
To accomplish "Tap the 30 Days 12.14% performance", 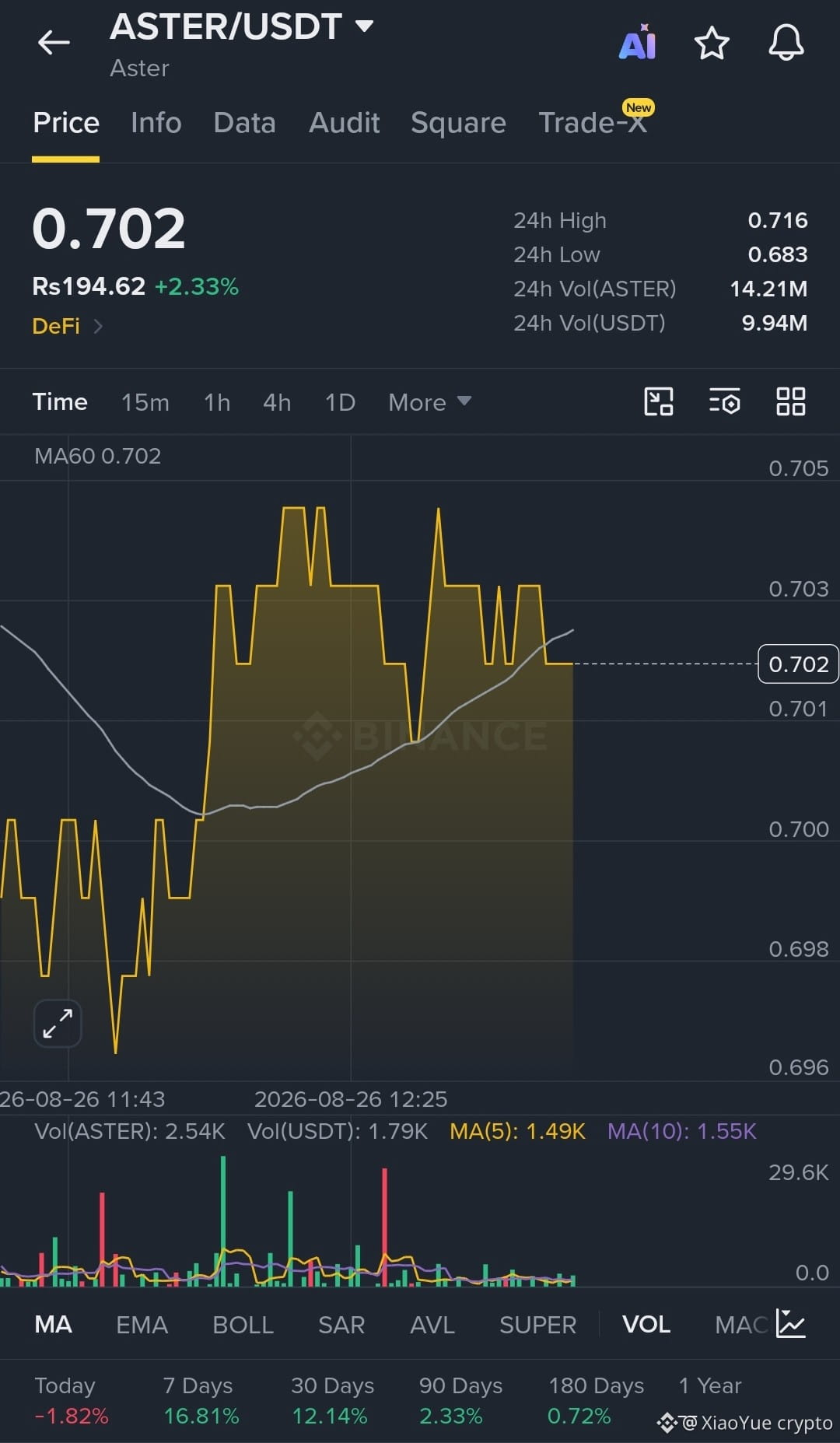I will pyautogui.click(x=332, y=1400).
